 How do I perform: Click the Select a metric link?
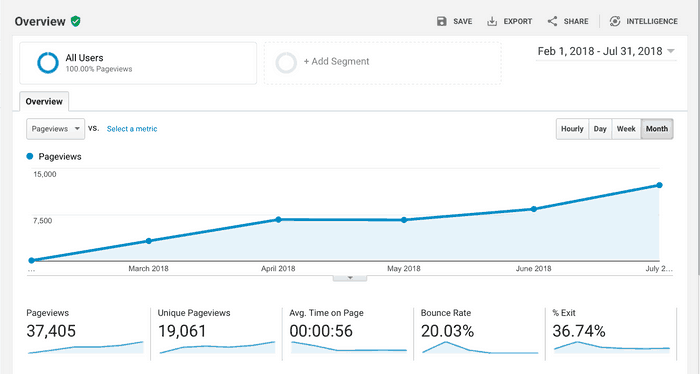(x=132, y=129)
